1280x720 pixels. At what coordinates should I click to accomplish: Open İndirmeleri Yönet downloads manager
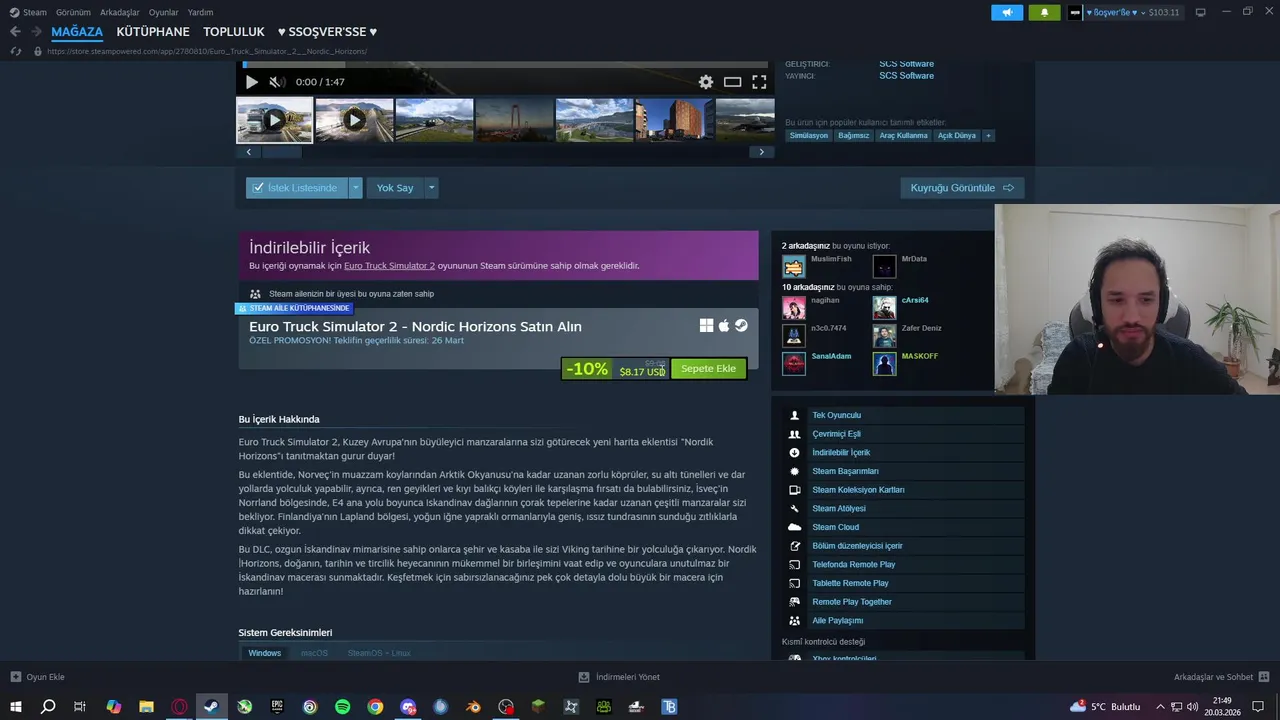(619, 677)
